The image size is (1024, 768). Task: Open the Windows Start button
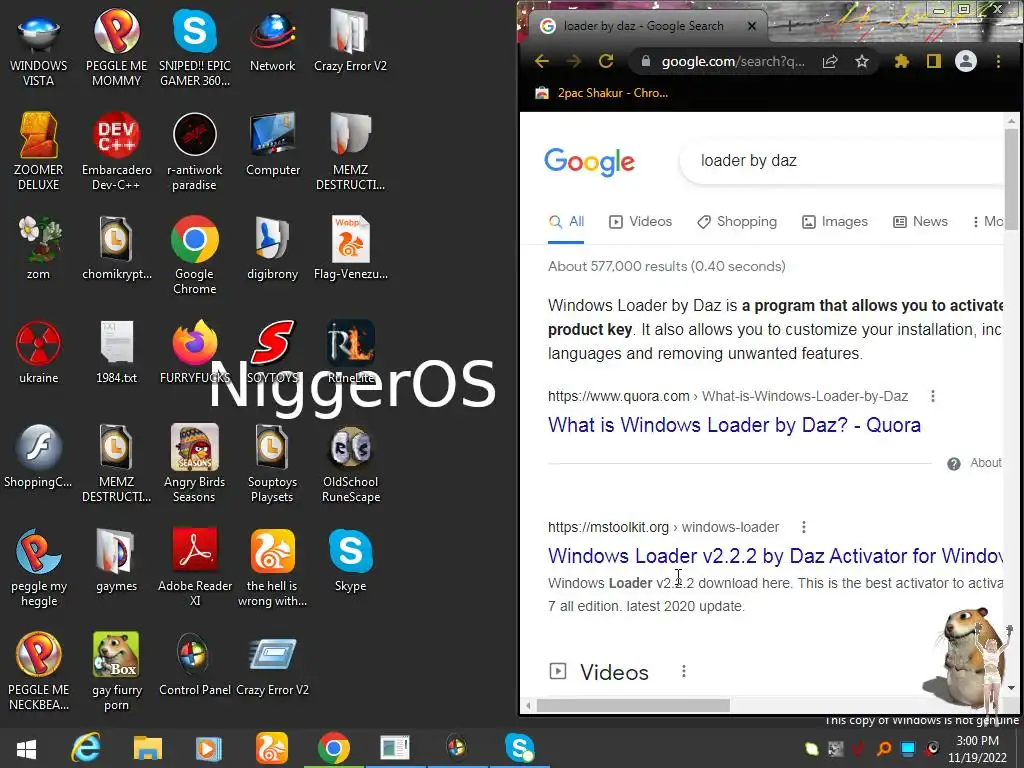pyautogui.click(x=26, y=748)
